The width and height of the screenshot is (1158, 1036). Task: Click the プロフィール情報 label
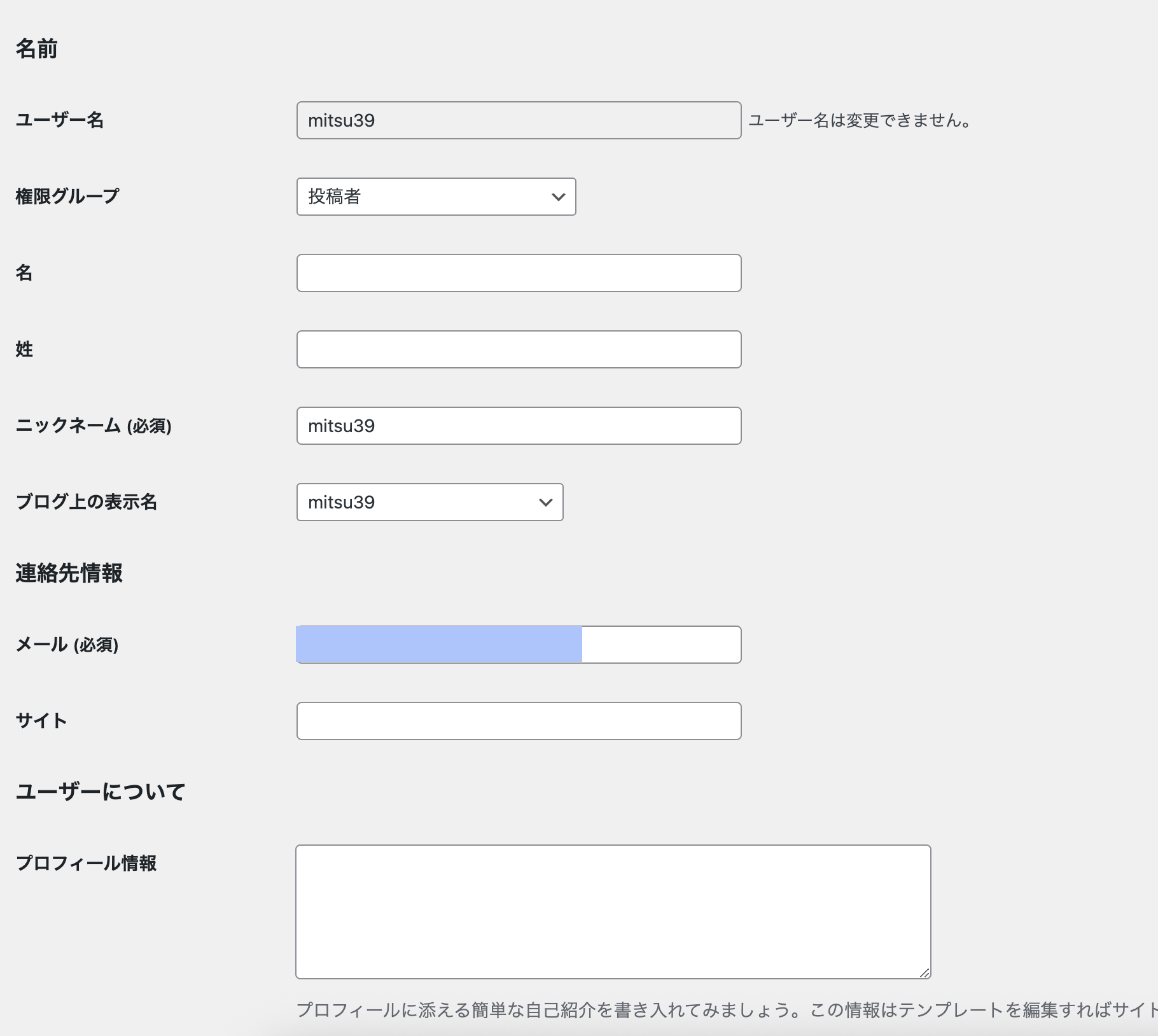coord(86,864)
